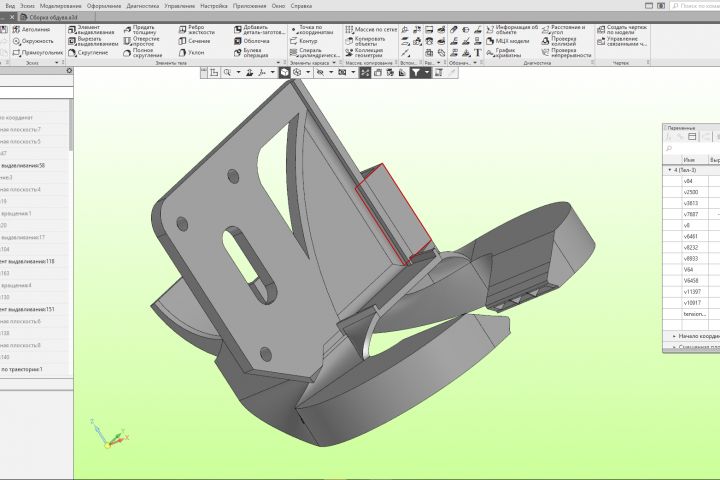Image resolution: width=720 pixels, height=480 pixels.
Task: Toggle the filter funnel button in view toolbar
Action: point(416,73)
